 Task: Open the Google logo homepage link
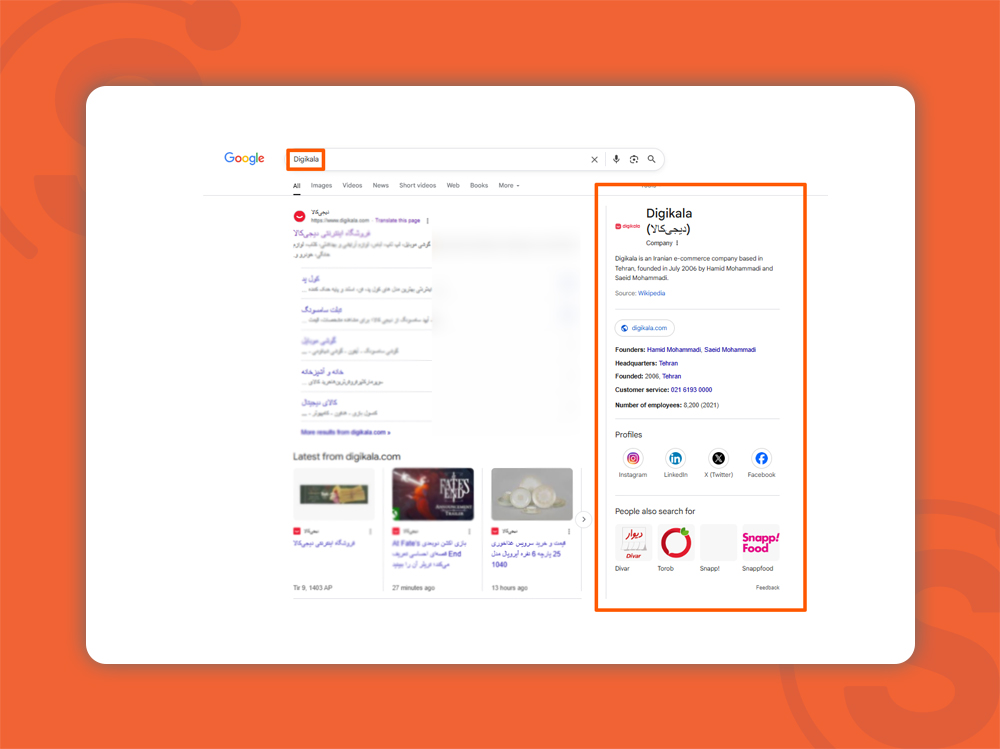pyautogui.click(x=244, y=158)
